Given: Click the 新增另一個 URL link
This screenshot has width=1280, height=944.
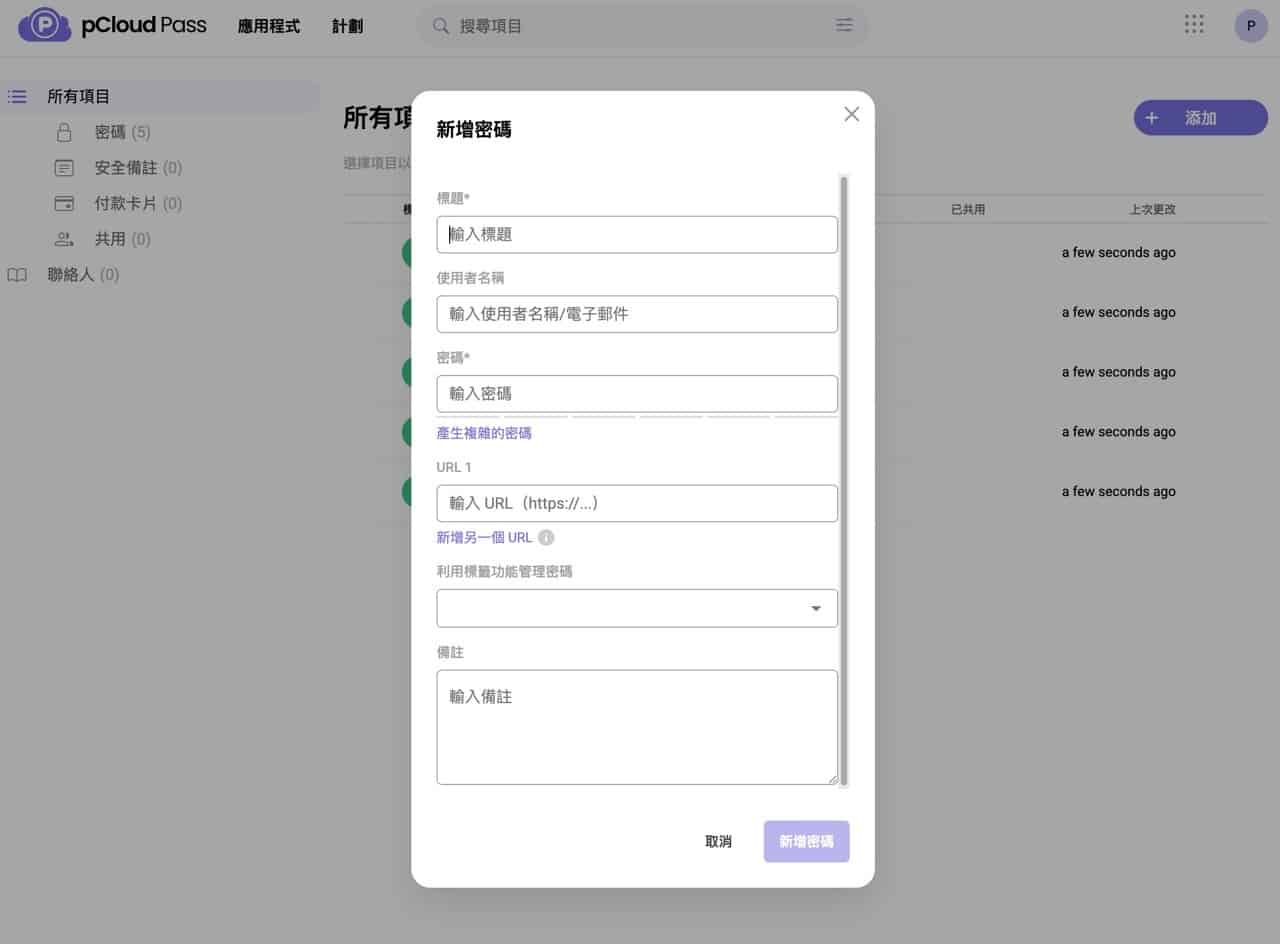Looking at the screenshot, I should pos(484,538).
